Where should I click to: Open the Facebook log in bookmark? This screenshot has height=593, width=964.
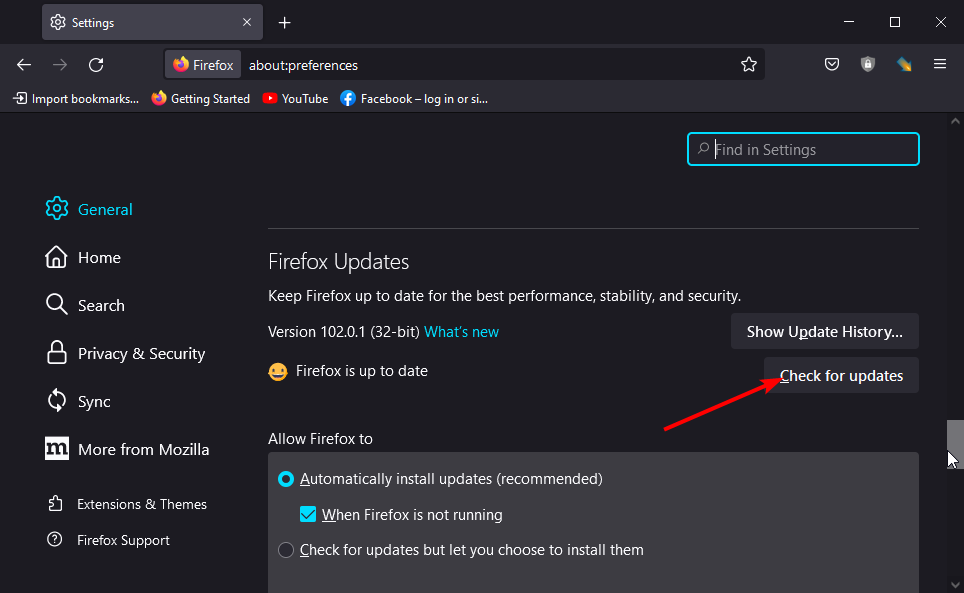[414, 98]
